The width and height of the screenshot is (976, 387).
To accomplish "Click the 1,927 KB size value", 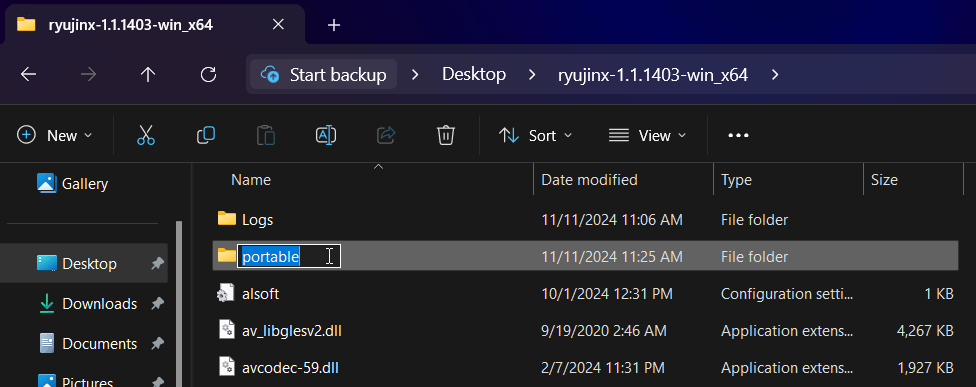I will tap(926, 368).
